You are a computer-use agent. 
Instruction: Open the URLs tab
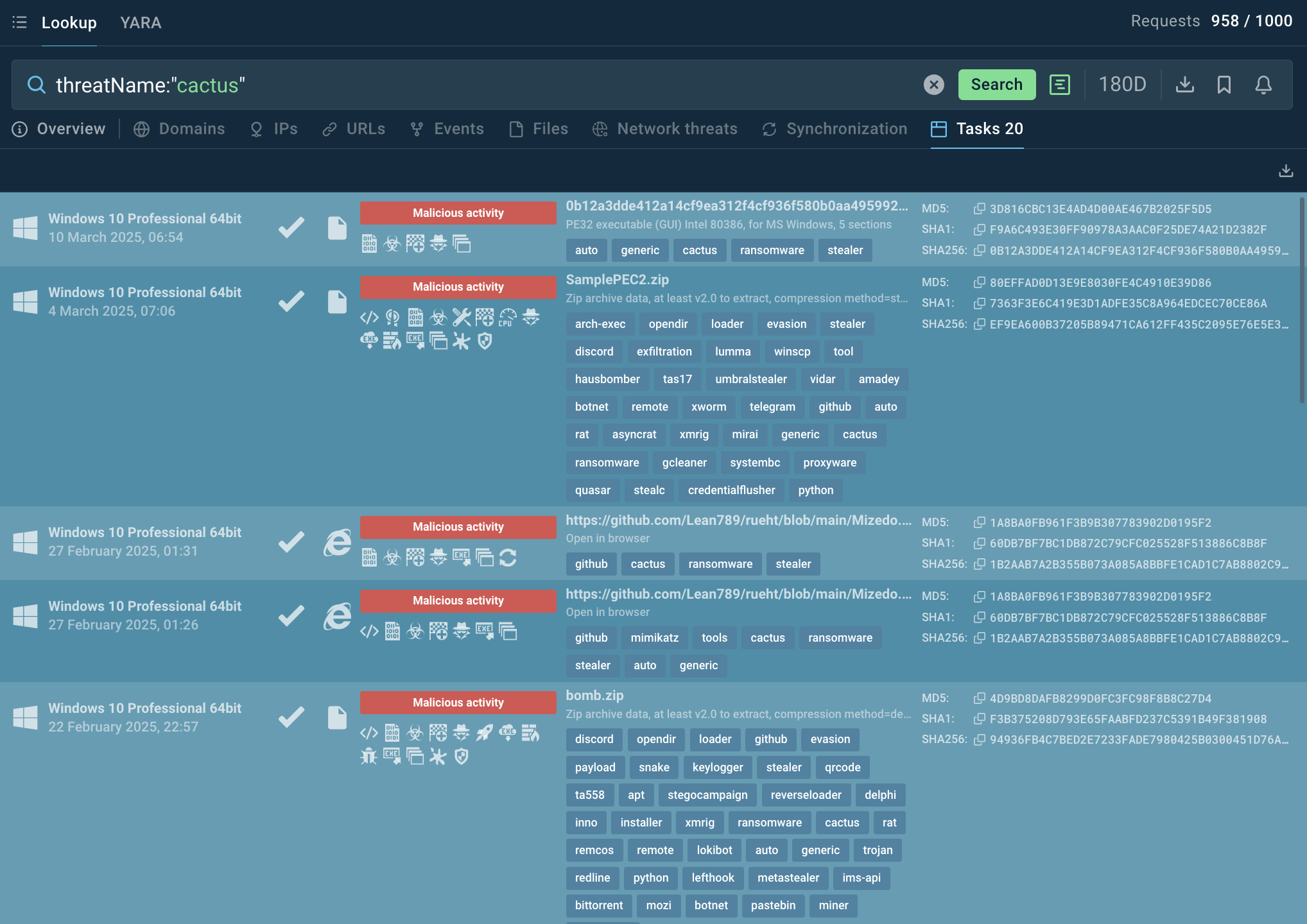[354, 129]
